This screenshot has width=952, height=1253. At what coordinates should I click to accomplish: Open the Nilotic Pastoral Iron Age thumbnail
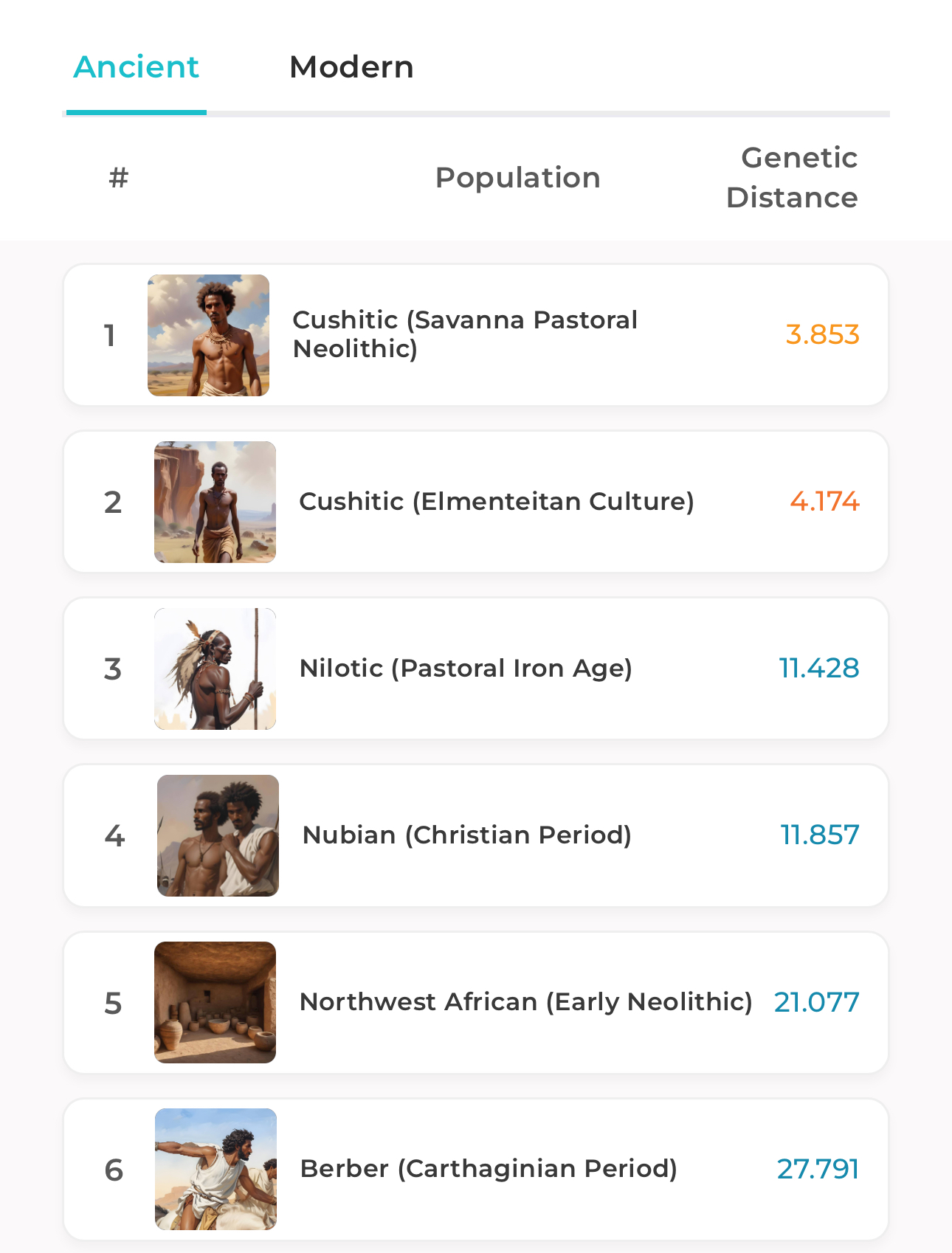pyautogui.click(x=215, y=669)
